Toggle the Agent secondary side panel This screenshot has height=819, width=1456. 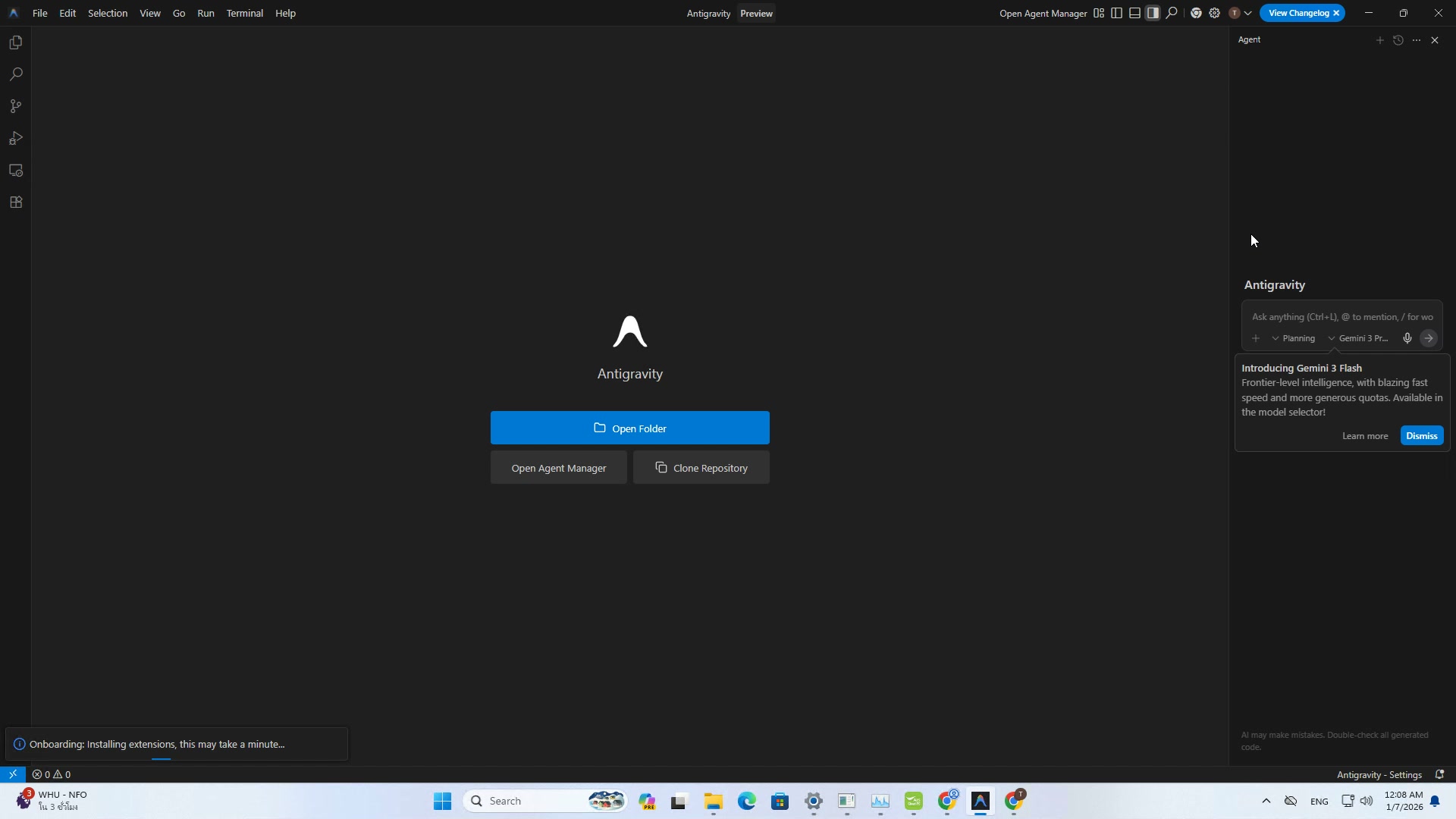tap(1153, 13)
